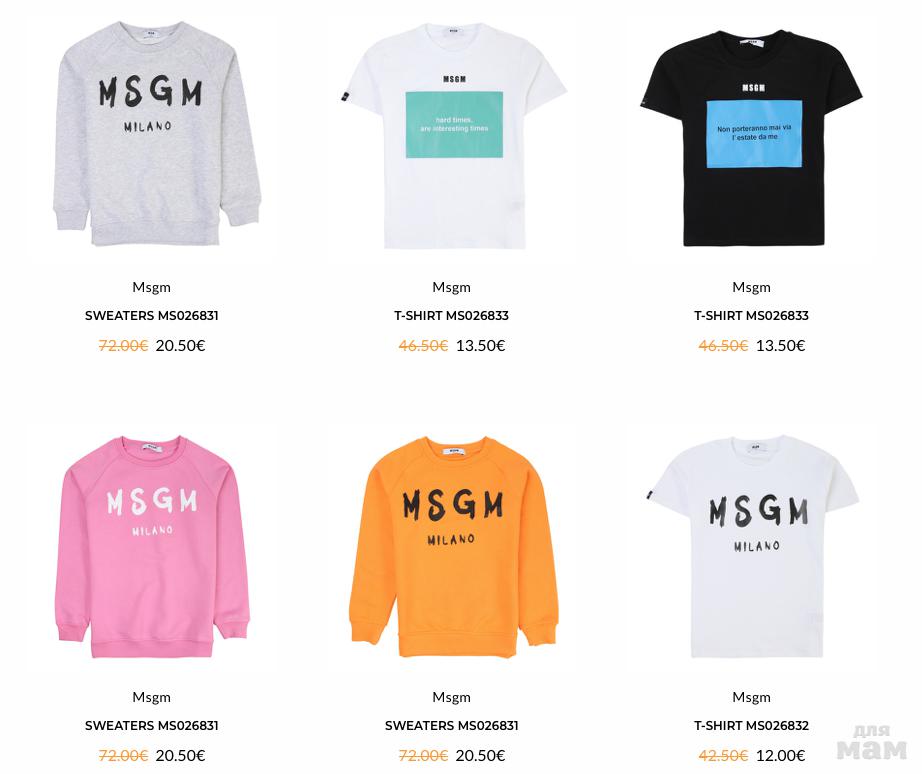
Task: Select Msgm brand label above grey sweater title
Action: tap(152, 288)
